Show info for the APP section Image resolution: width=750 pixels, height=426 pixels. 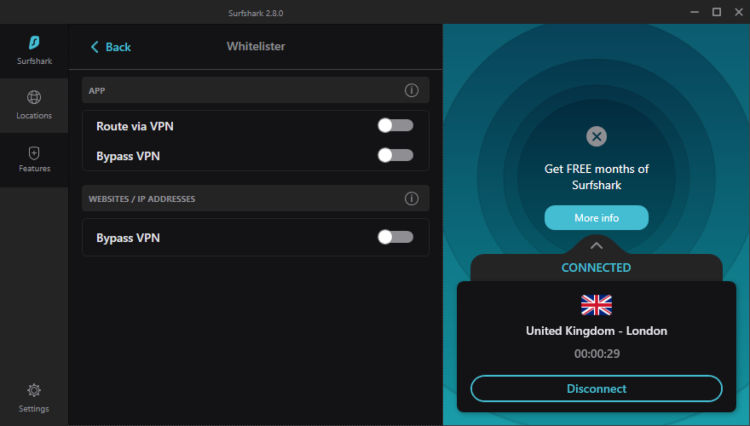click(x=411, y=90)
